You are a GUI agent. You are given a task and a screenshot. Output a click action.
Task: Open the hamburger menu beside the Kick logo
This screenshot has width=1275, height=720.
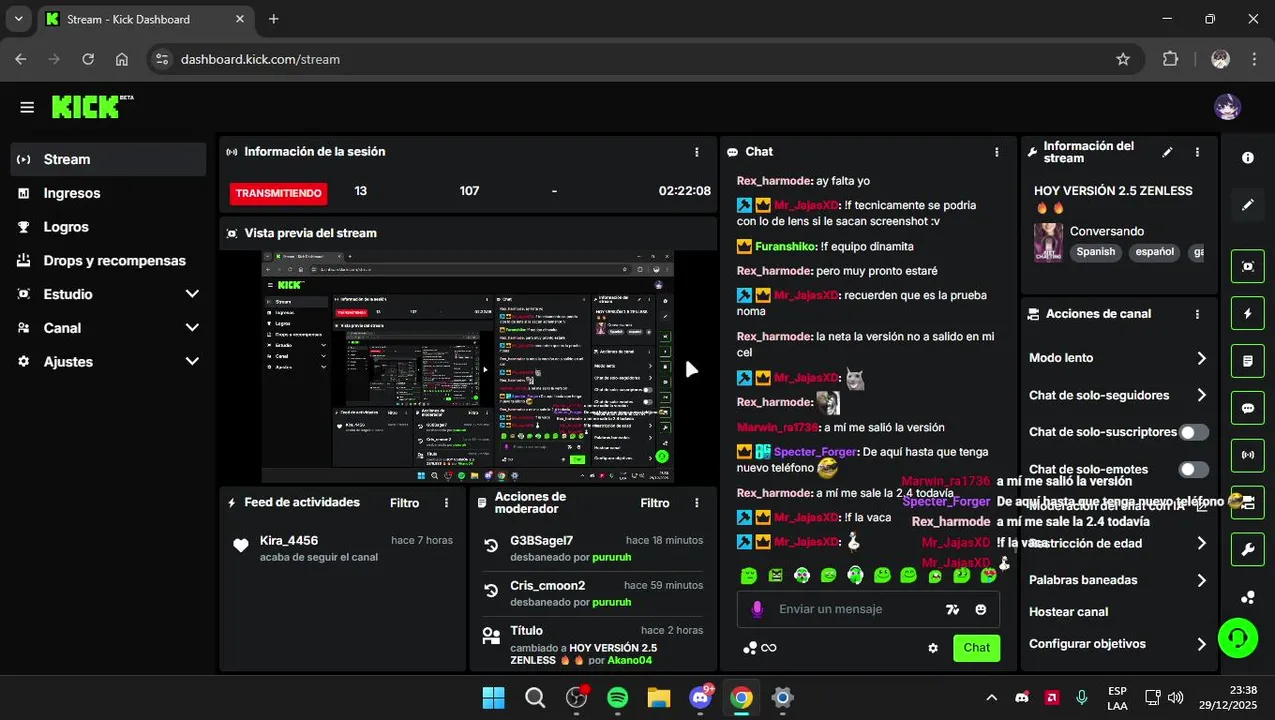[x=27, y=107]
